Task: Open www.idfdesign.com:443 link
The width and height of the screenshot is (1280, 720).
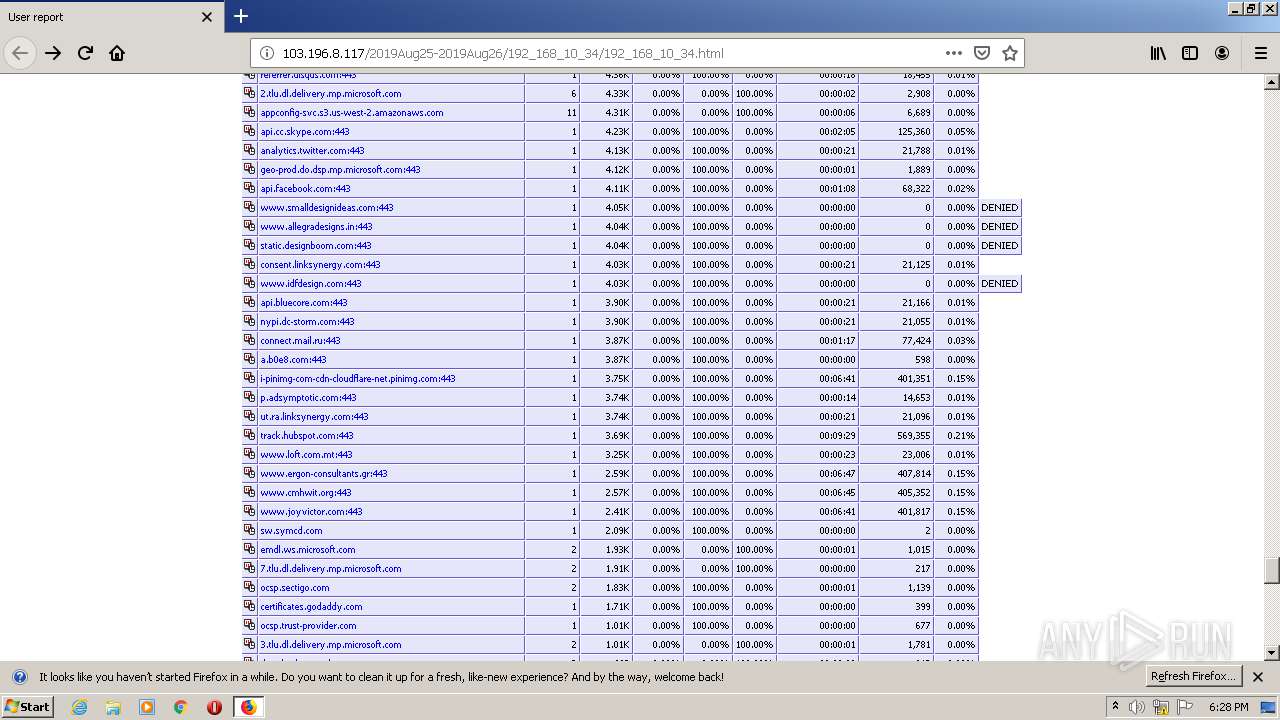Action: tap(310, 284)
